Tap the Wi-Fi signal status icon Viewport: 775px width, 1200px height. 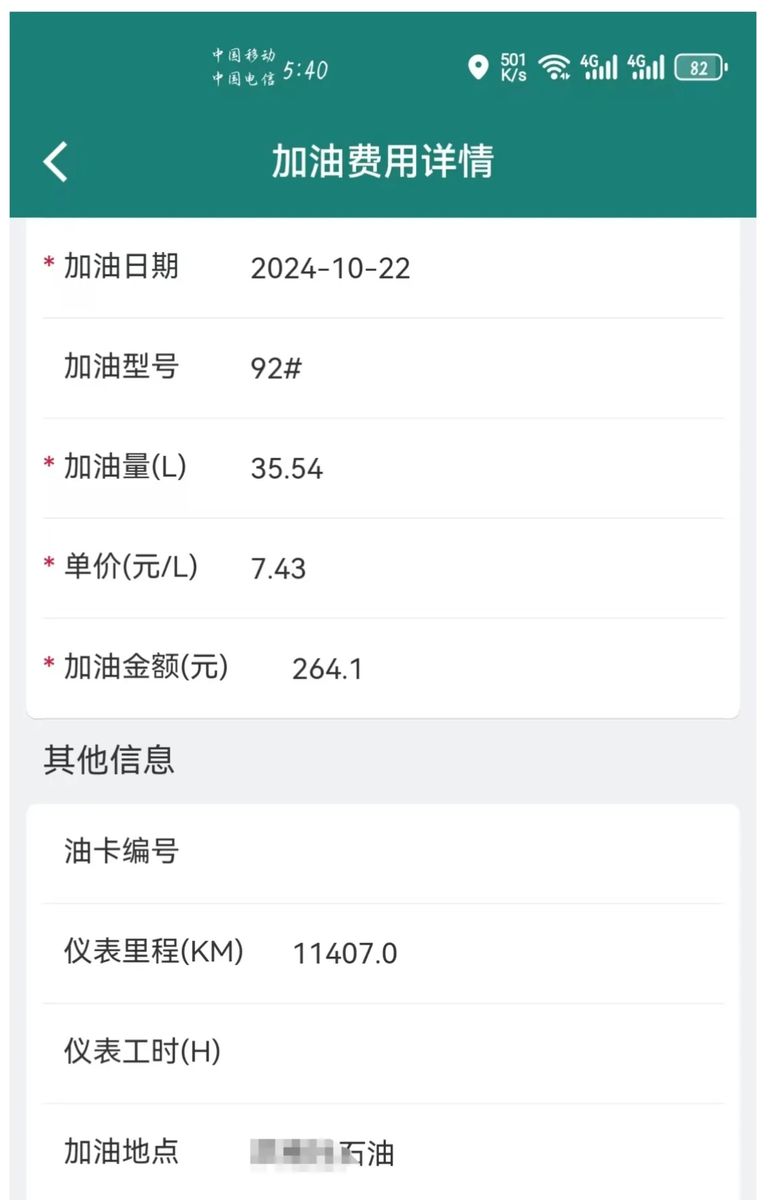pyautogui.click(x=553, y=67)
